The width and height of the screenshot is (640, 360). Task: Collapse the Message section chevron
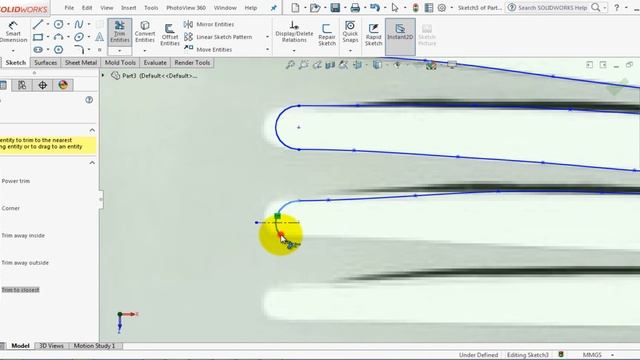coord(92,130)
